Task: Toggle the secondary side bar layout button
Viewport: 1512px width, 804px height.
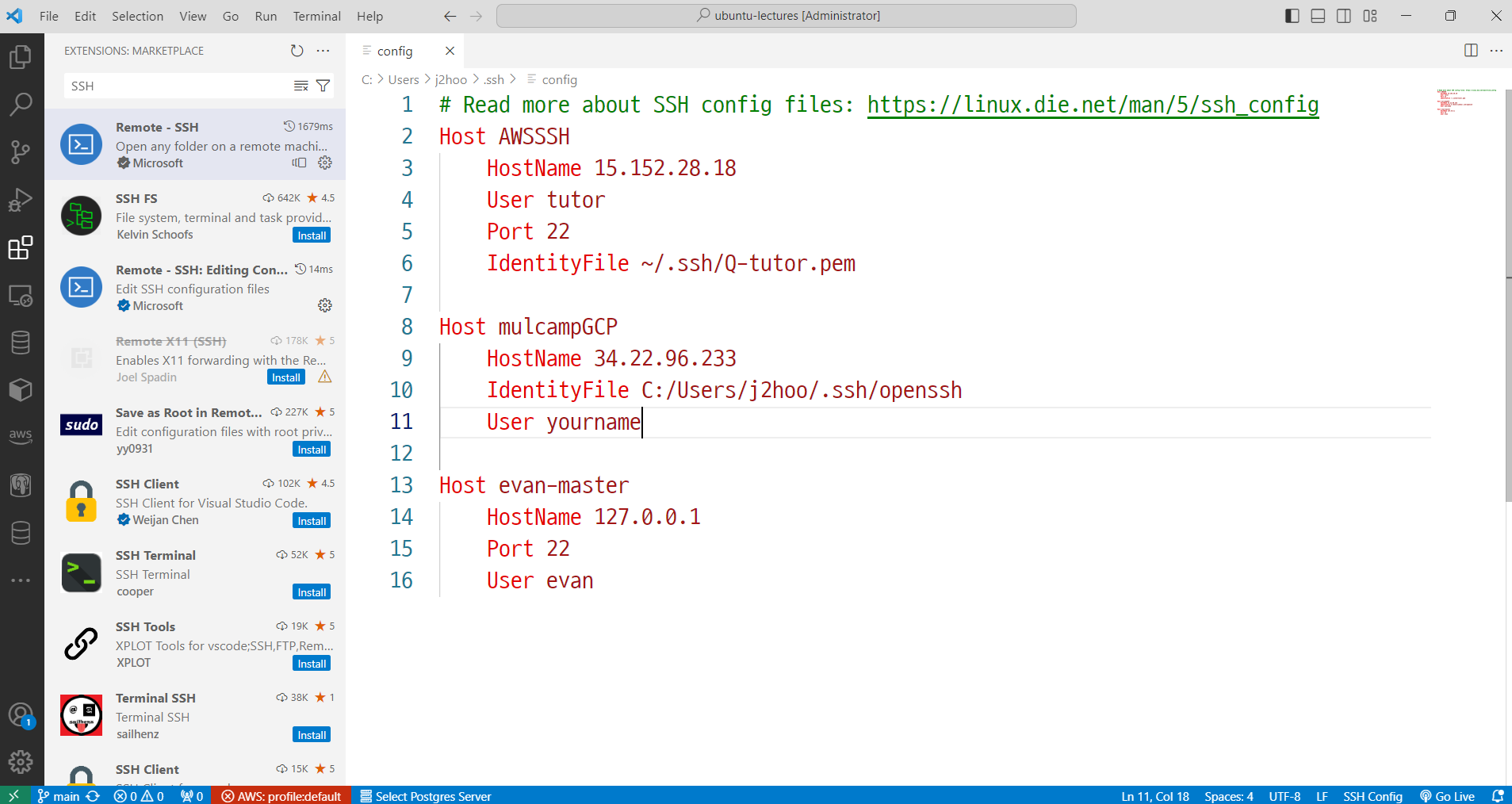Action: [1344, 16]
